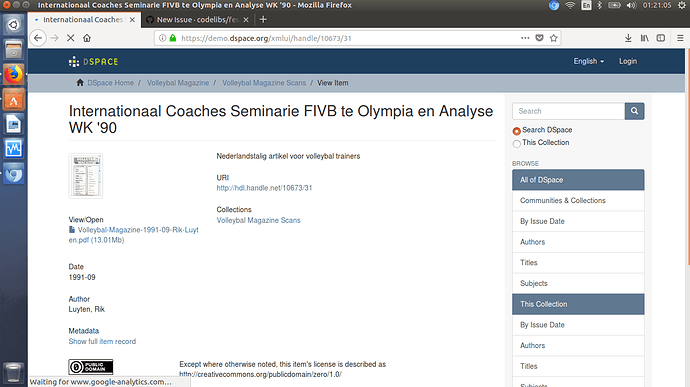Screen dimensions: 690x387
Task: Open a new browser tab
Action: pos(263,20)
